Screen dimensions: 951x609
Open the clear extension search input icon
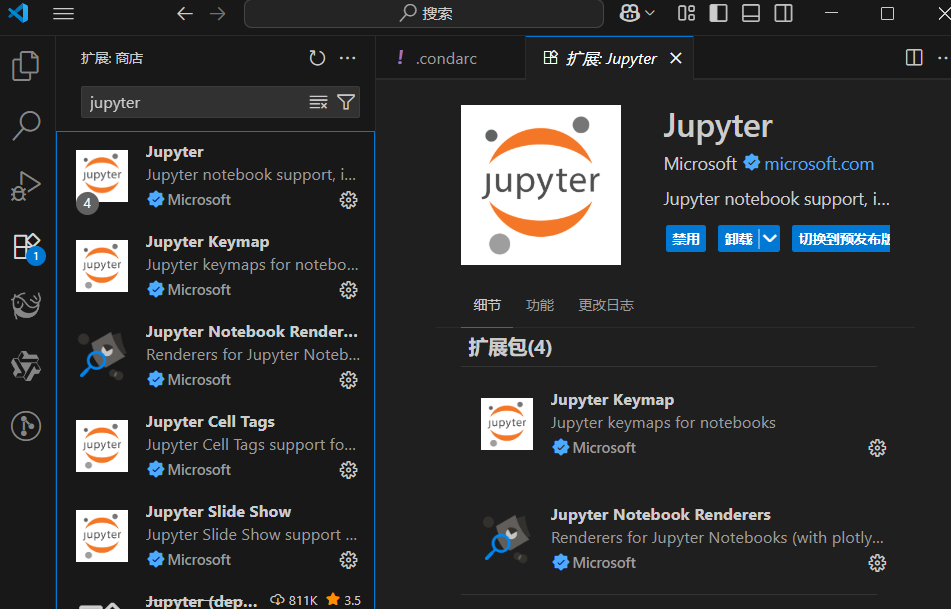point(318,101)
